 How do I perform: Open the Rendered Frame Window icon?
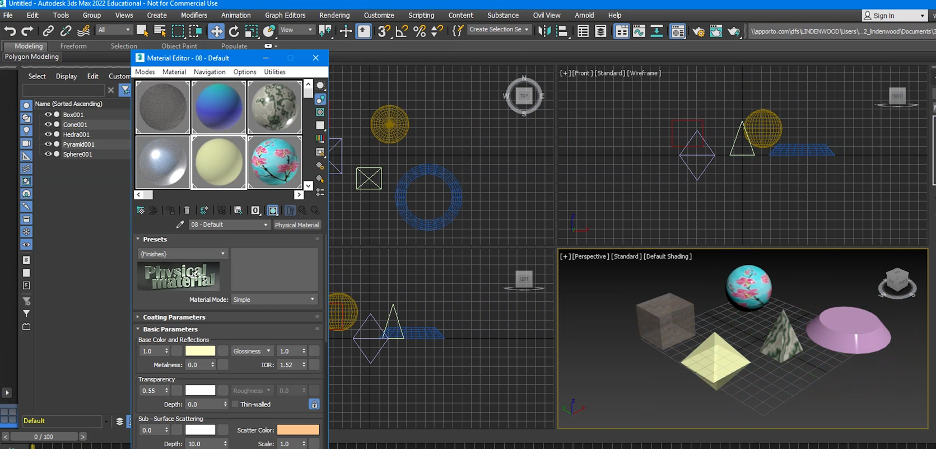(x=716, y=32)
